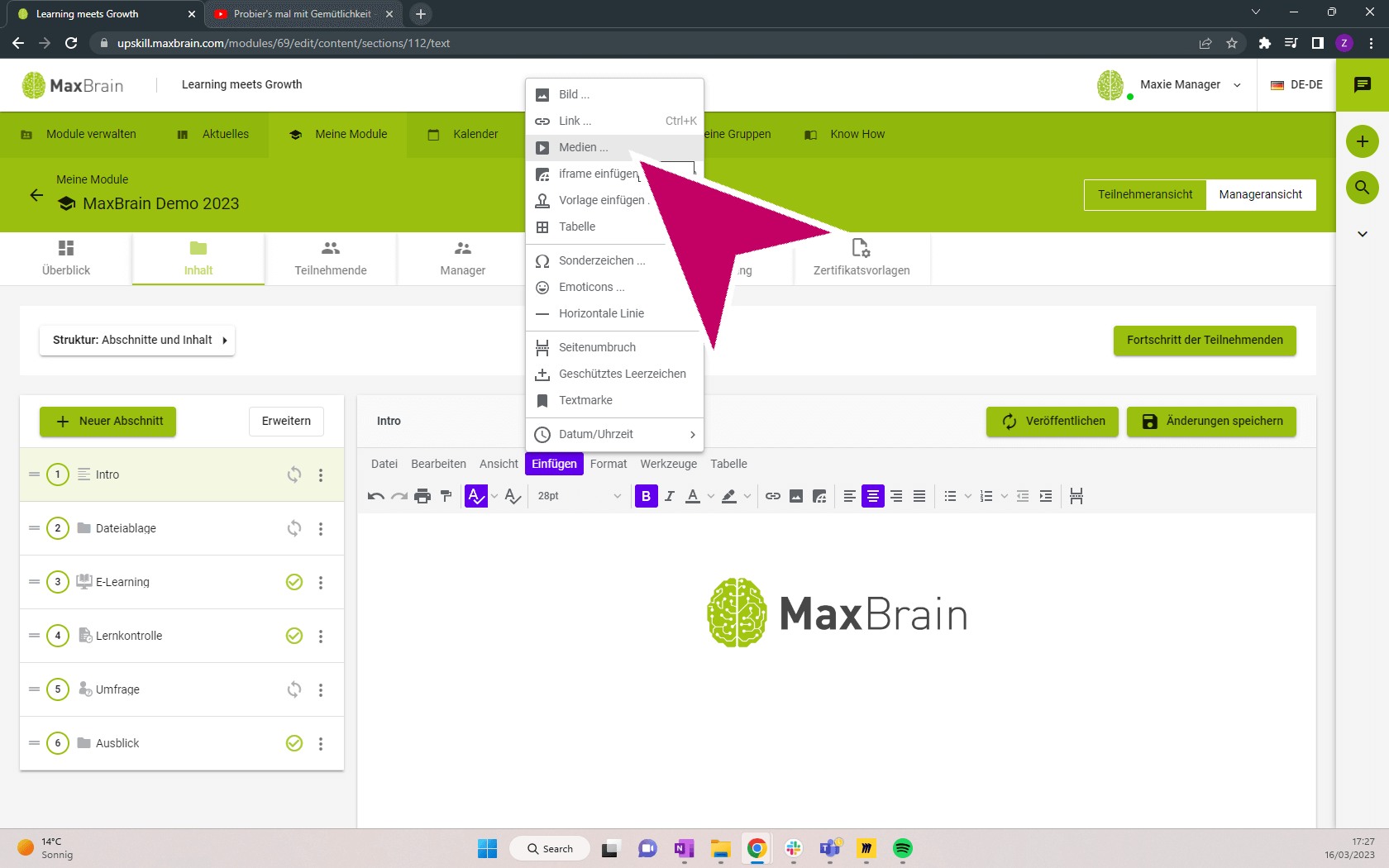Viewport: 1389px width, 868px height.
Task: Expand Struktur: Abschnitte und Inhalt dropdown
Action: 137,341
